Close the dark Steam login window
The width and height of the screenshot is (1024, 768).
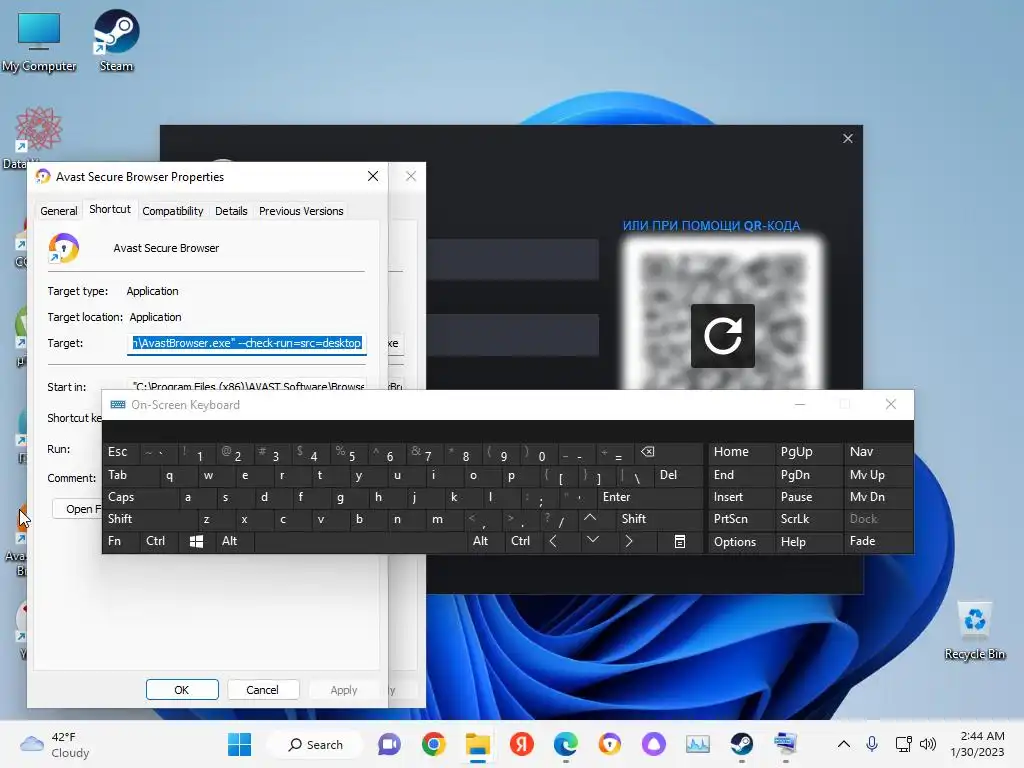pos(848,138)
